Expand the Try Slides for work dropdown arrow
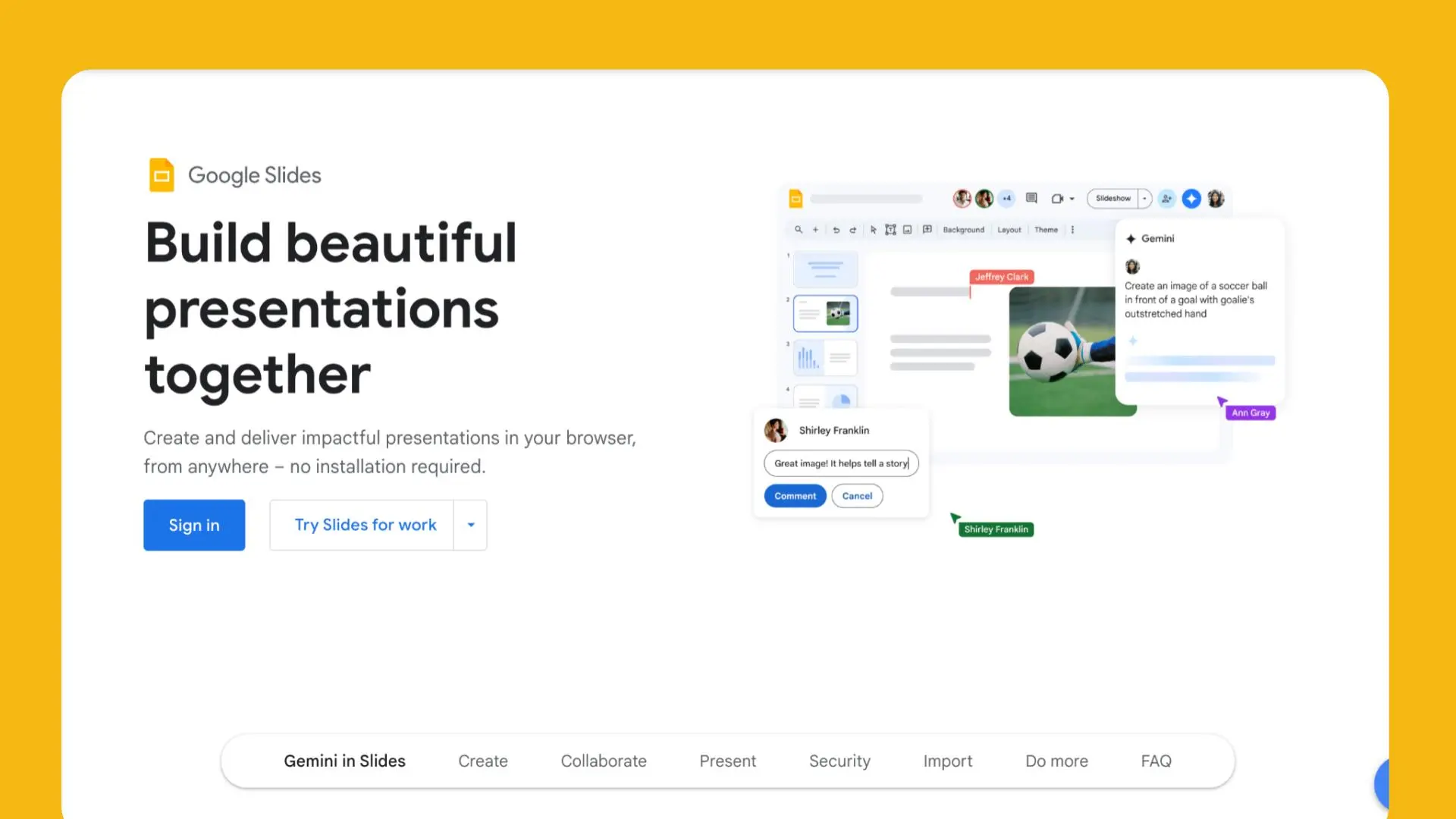This screenshot has width=1456, height=819. tap(471, 525)
